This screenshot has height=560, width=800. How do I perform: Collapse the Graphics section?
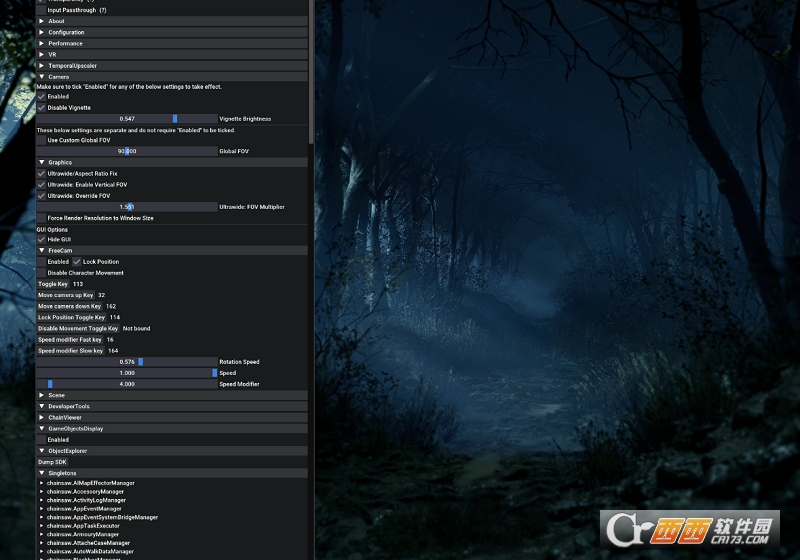coord(172,162)
